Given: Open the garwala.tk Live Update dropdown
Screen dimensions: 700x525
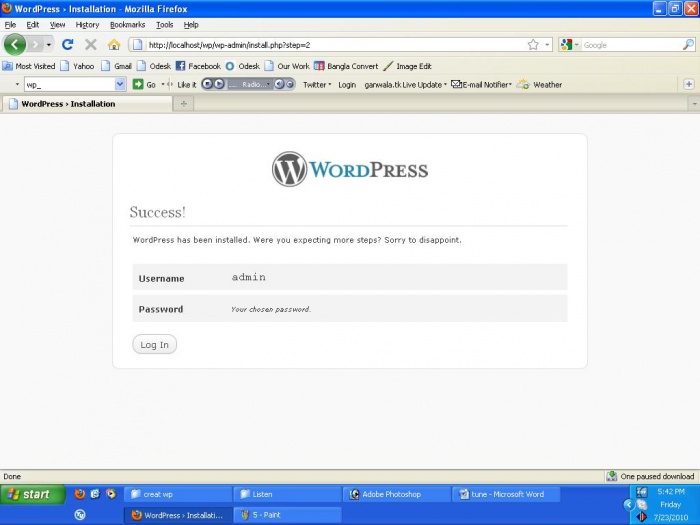Looking at the screenshot, I should [405, 84].
